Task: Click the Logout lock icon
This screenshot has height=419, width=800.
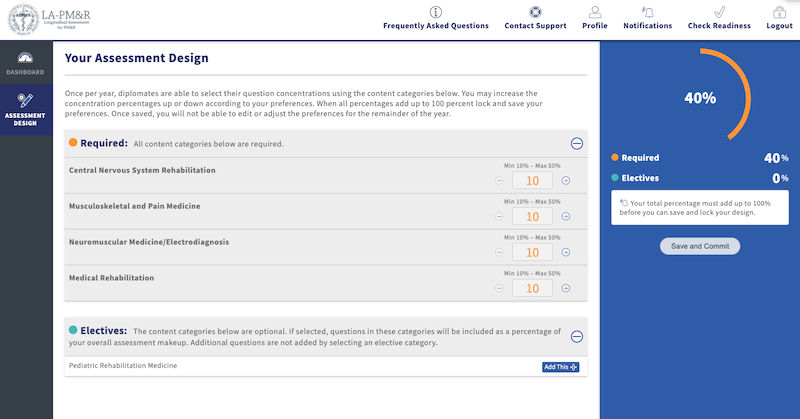Action: [x=779, y=12]
